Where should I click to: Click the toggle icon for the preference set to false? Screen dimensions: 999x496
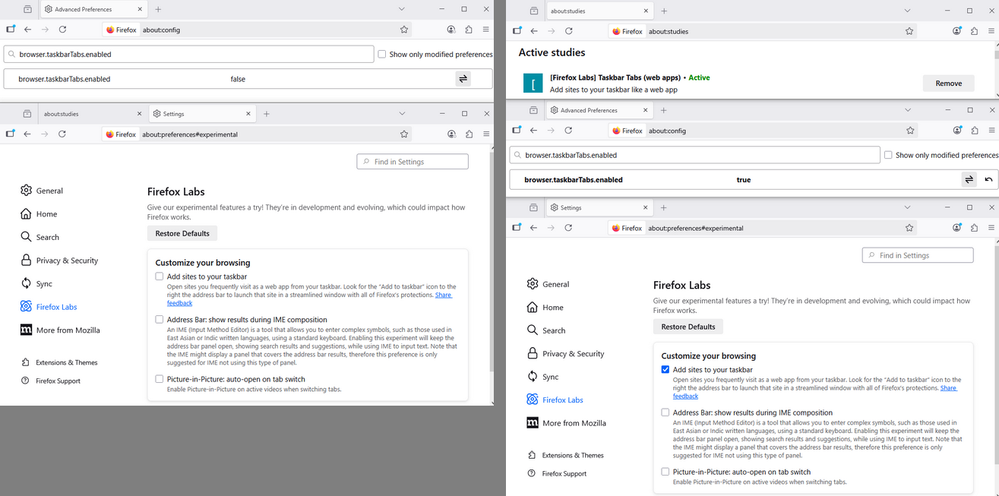pyautogui.click(x=463, y=78)
